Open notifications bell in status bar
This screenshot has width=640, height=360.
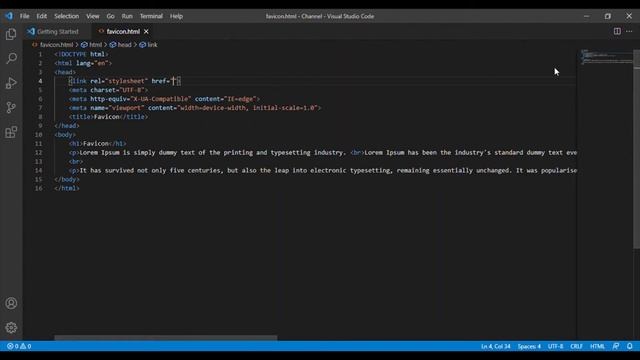pos(629,346)
